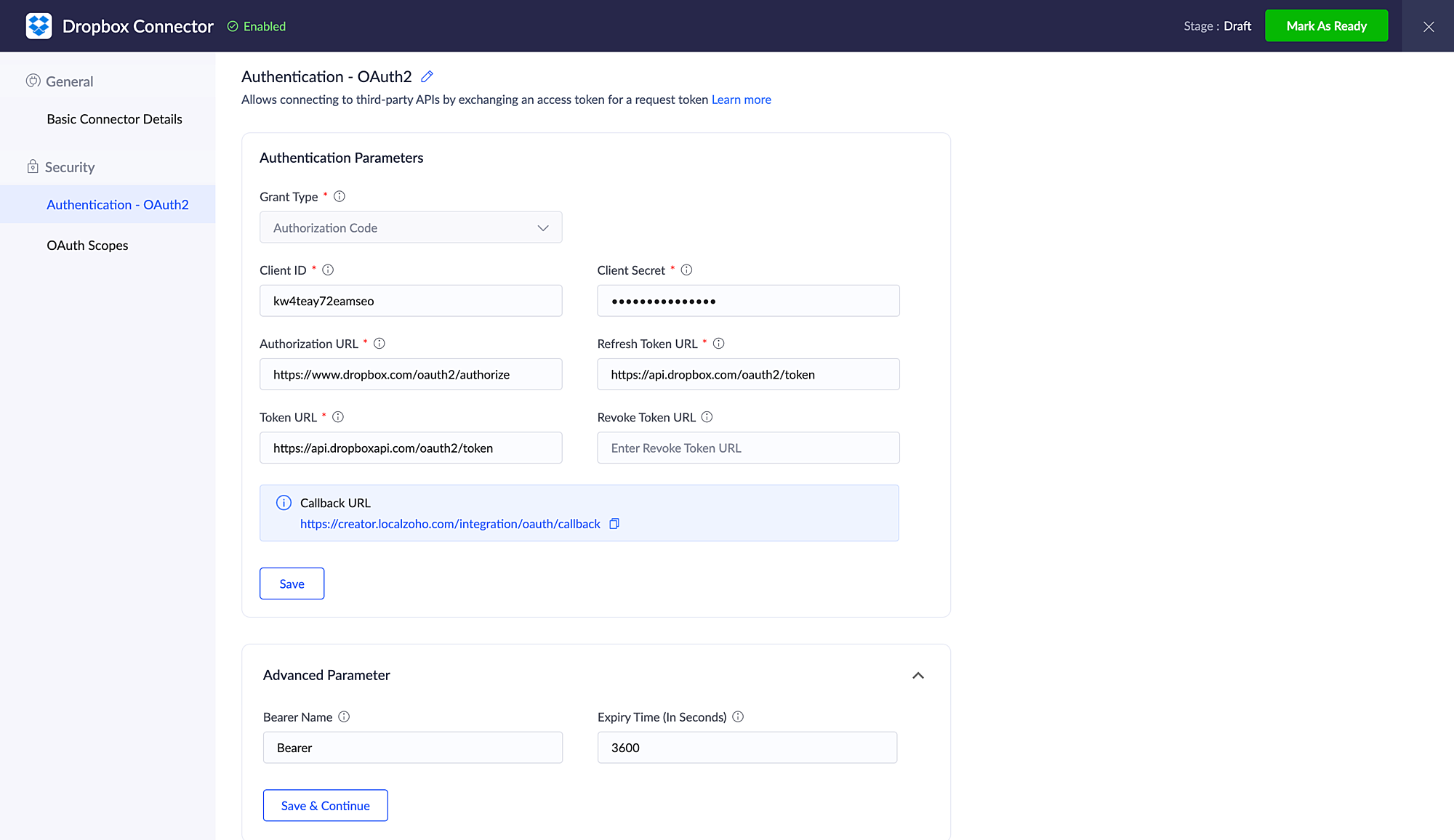Image resolution: width=1454 pixels, height=840 pixels.
Task: Click the Refresh Token URL info icon
Action: [x=719, y=344]
